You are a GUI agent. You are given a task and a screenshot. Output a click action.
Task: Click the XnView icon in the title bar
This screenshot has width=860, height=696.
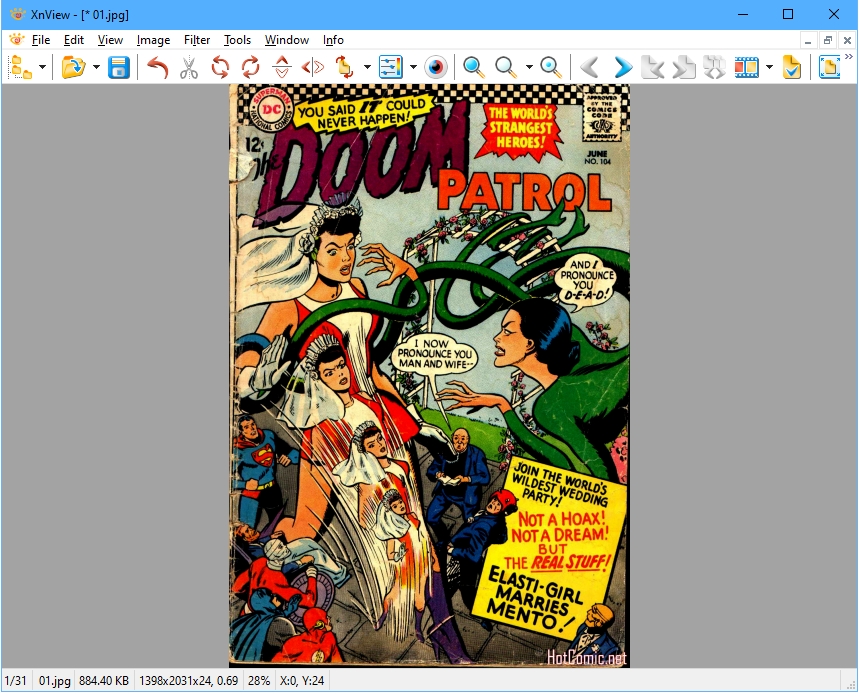click(18, 14)
